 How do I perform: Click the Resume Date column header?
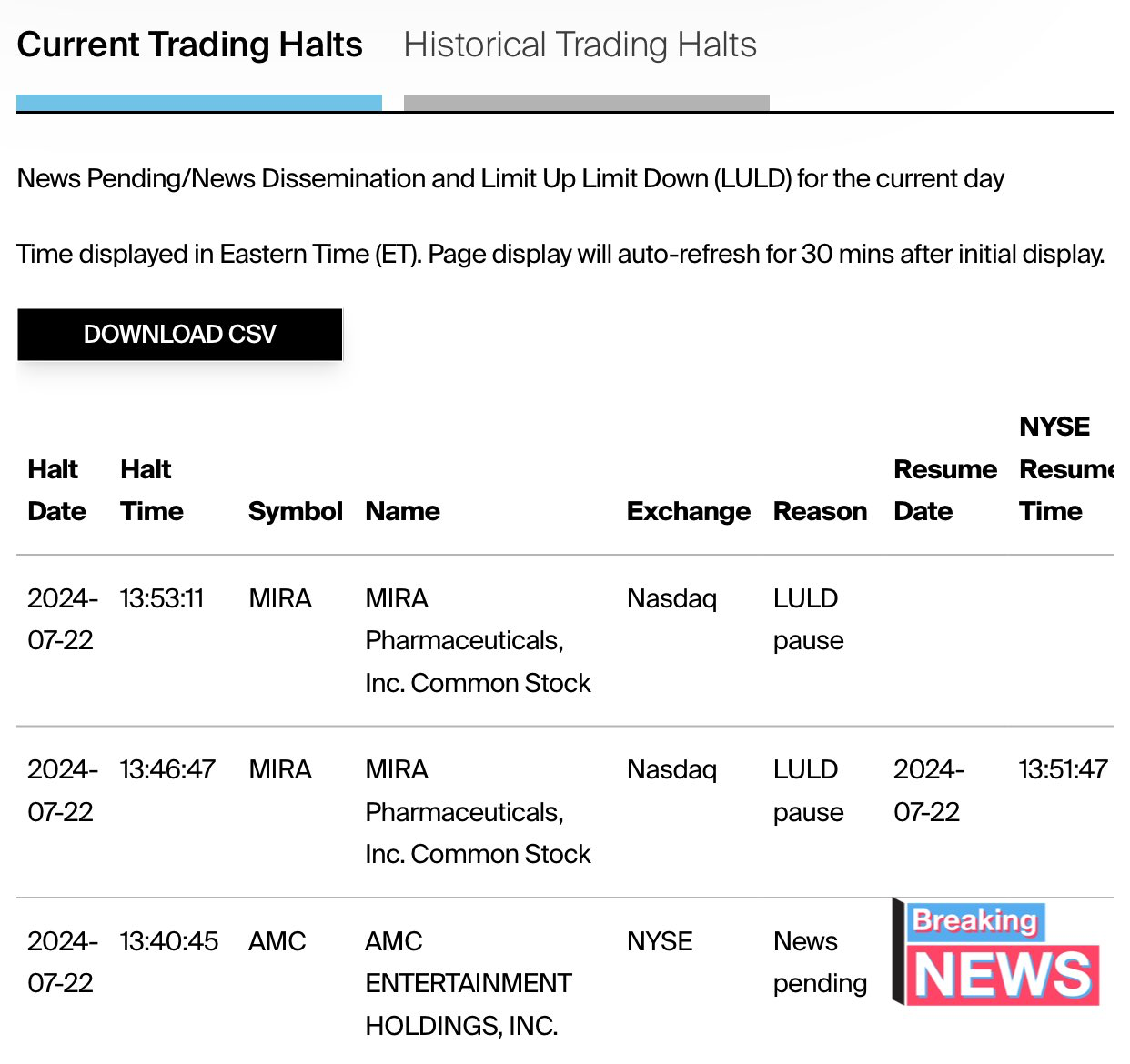pyautogui.click(x=945, y=490)
